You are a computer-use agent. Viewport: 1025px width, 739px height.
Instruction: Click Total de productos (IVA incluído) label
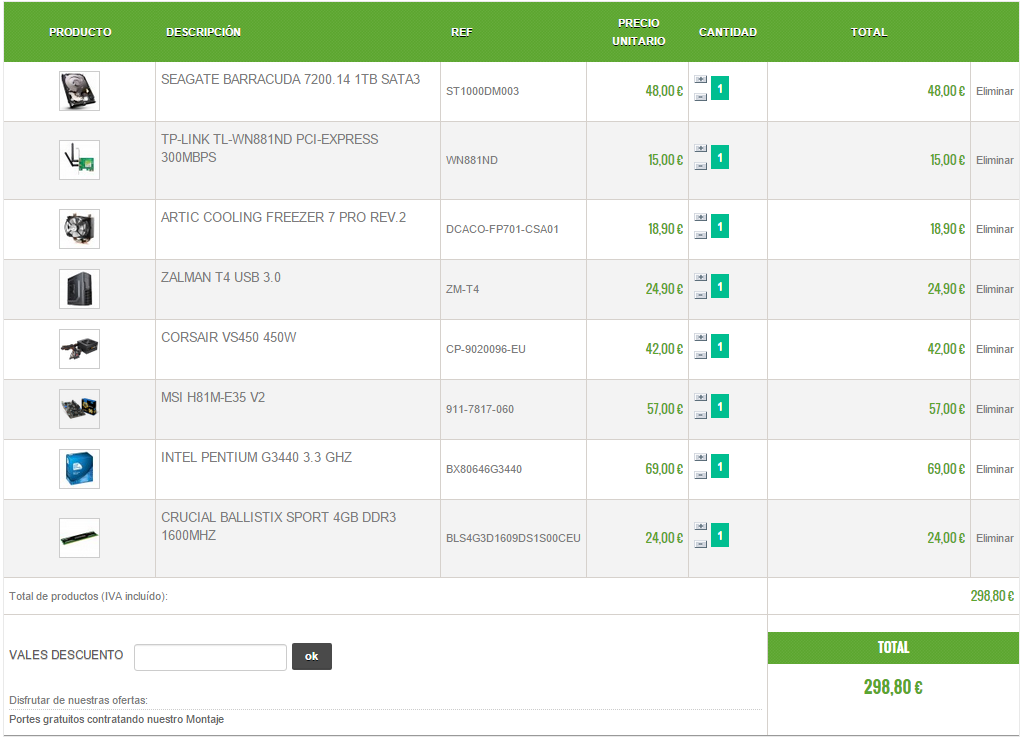[88, 596]
